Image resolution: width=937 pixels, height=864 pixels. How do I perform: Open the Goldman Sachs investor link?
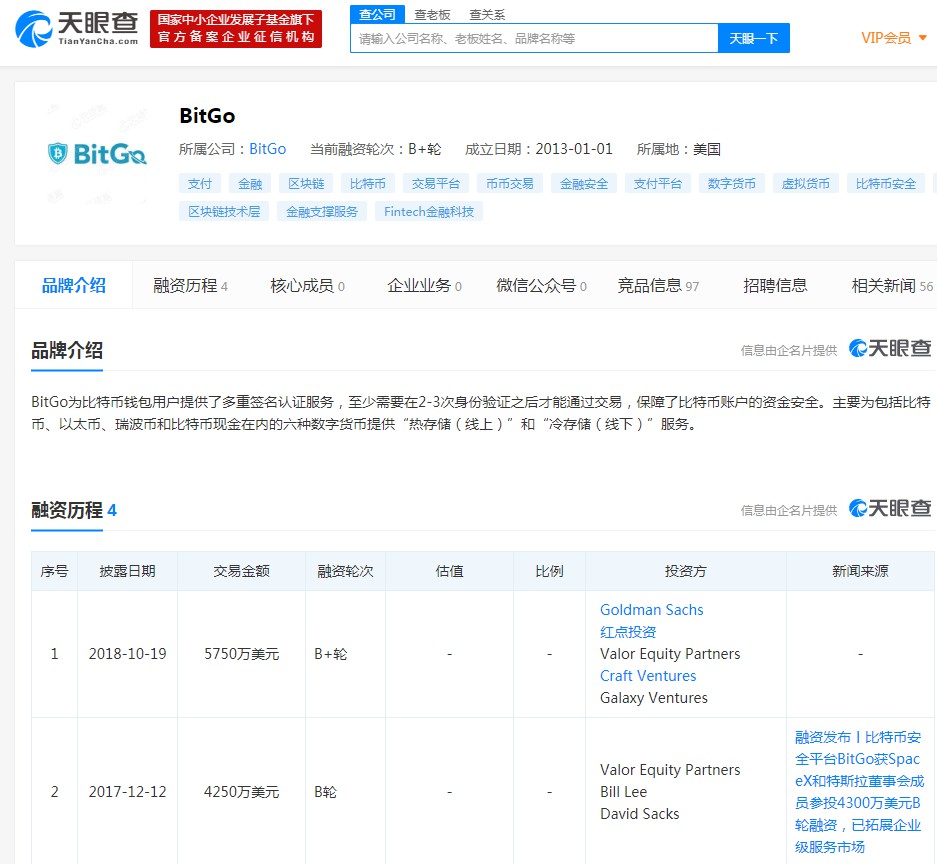[651, 609]
